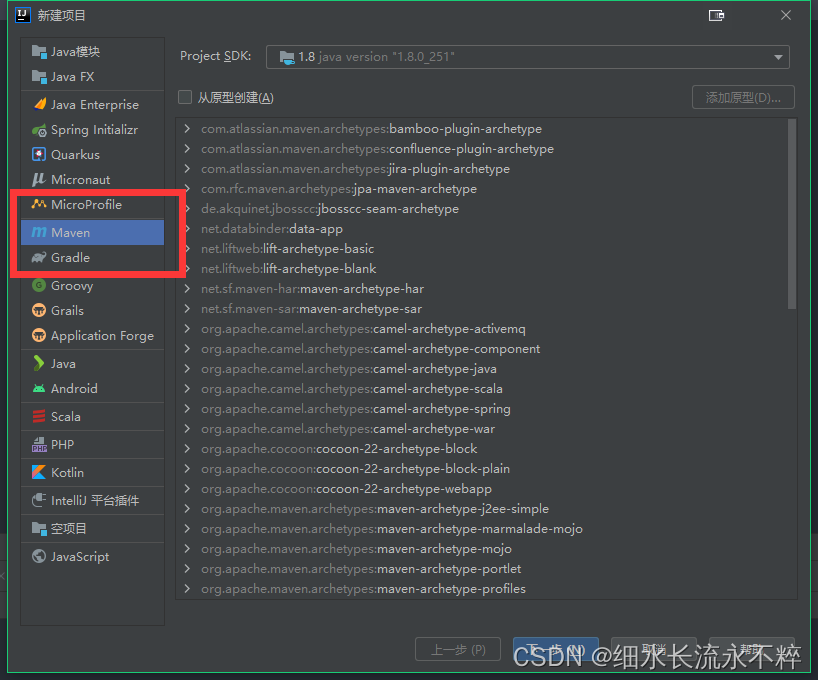Click the MicroProfile logo icon
Viewport: 818px width, 680px height.
(39, 204)
